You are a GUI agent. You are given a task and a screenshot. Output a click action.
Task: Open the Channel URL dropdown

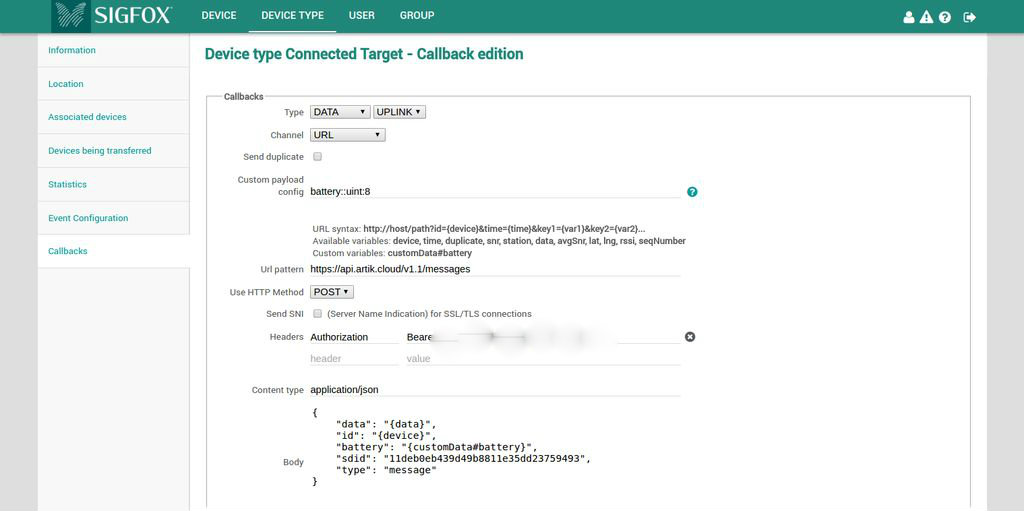tap(347, 135)
